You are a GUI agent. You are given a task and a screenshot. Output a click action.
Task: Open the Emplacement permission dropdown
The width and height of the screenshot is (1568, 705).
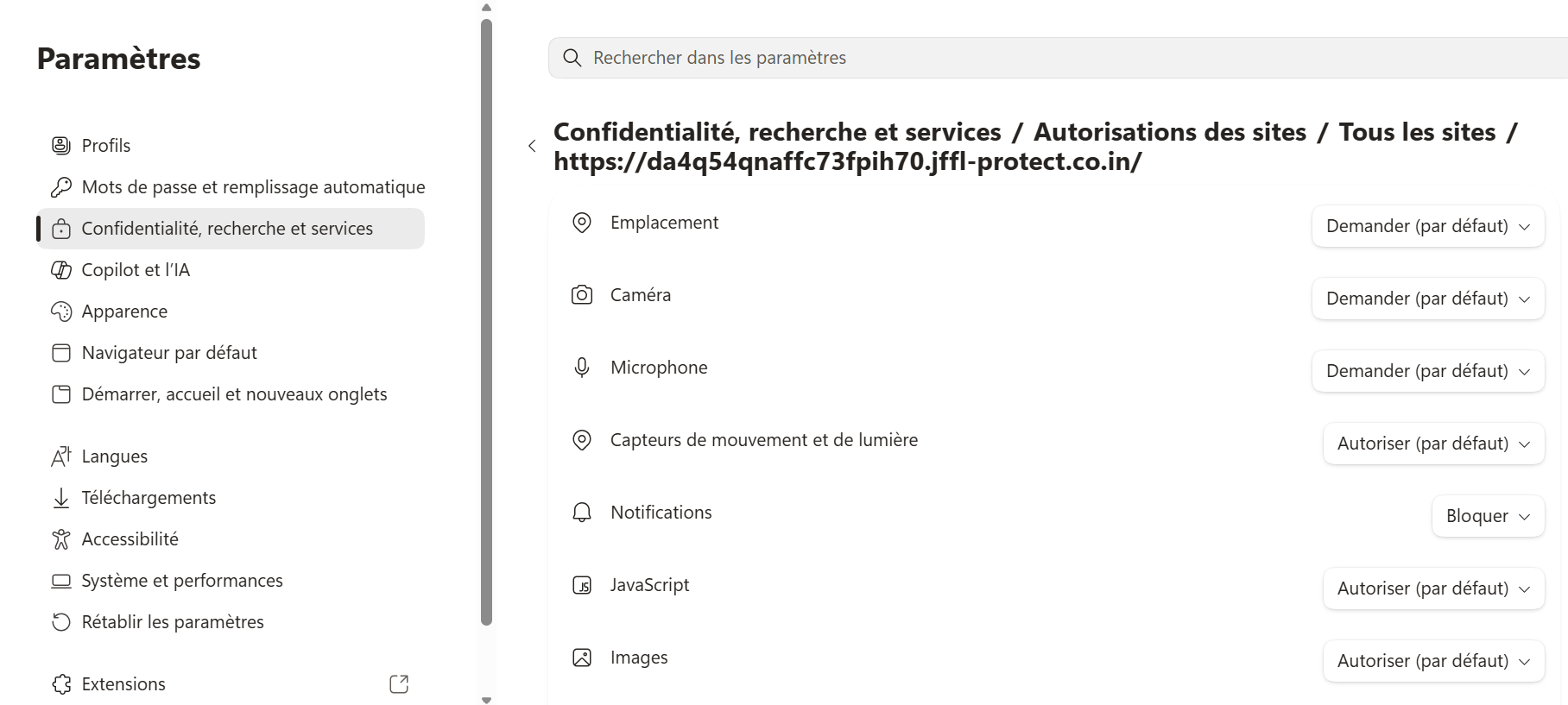[1428, 226]
